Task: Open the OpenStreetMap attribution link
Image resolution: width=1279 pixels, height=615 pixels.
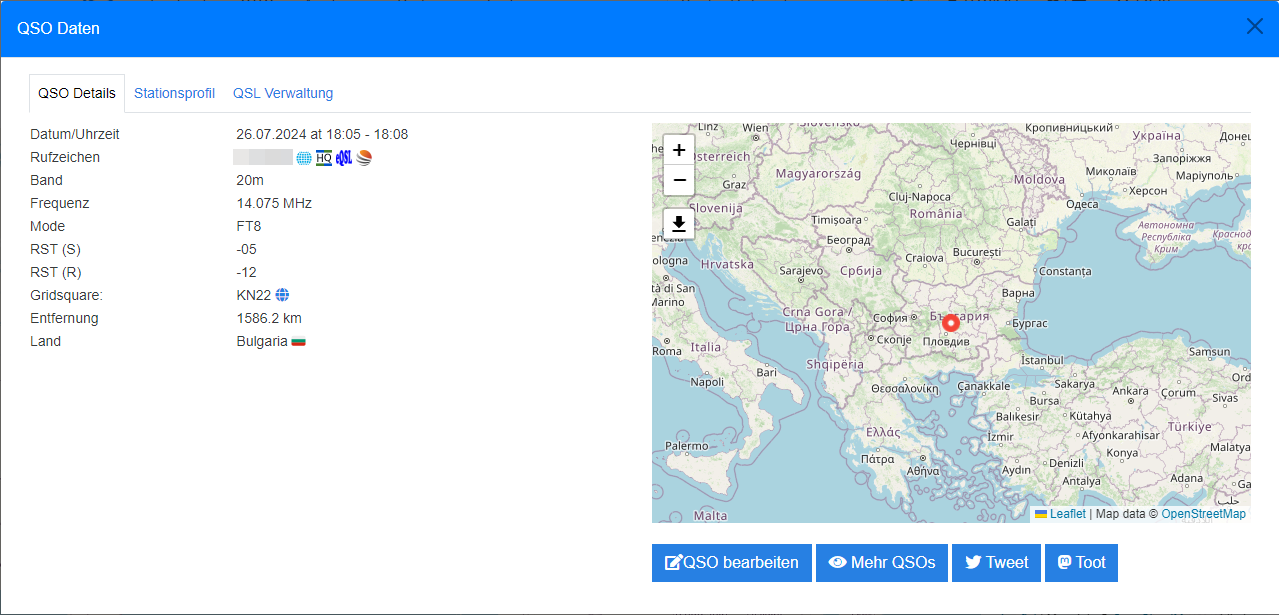Action: click(1203, 514)
